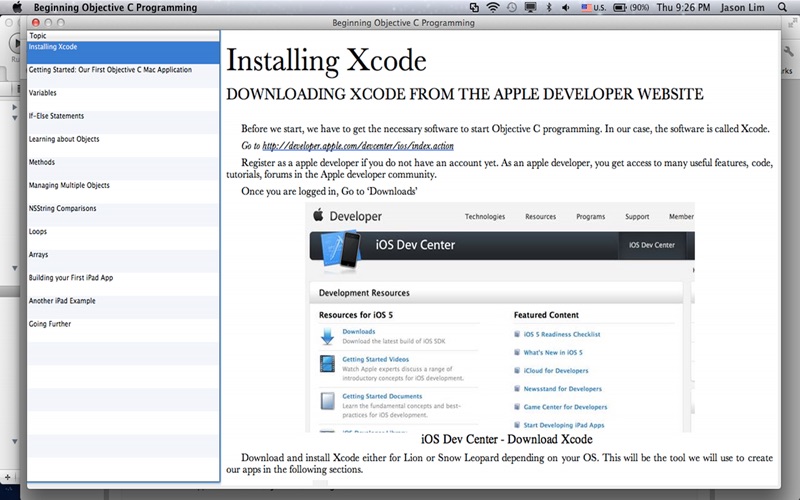Viewport: 800px width, 500px height.
Task: Select the Learning about Objects topic
Action: click(x=123, y=145)
